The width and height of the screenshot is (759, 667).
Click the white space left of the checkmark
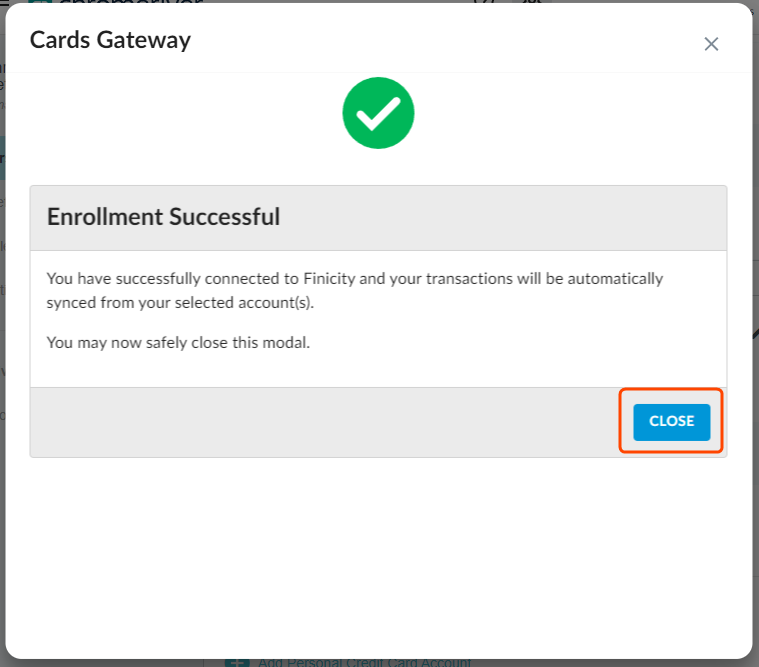[180, 114]
